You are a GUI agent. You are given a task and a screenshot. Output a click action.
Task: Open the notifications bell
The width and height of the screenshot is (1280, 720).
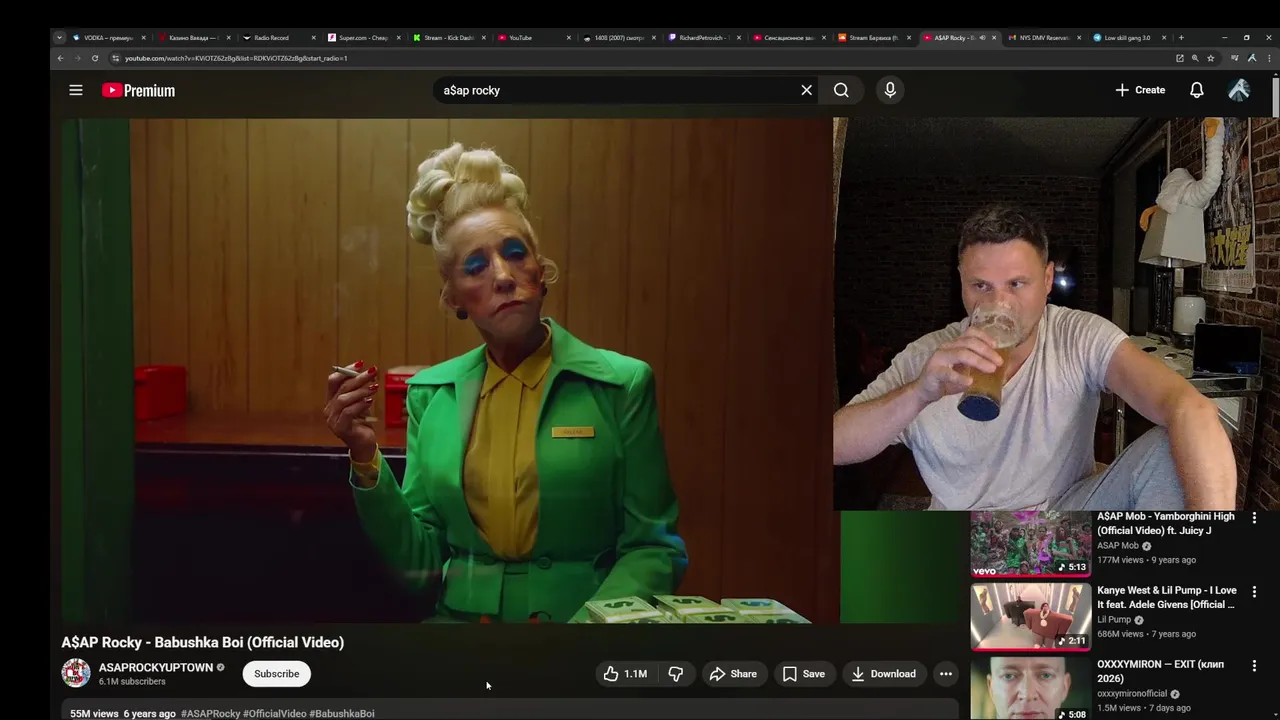[1196, 90]
